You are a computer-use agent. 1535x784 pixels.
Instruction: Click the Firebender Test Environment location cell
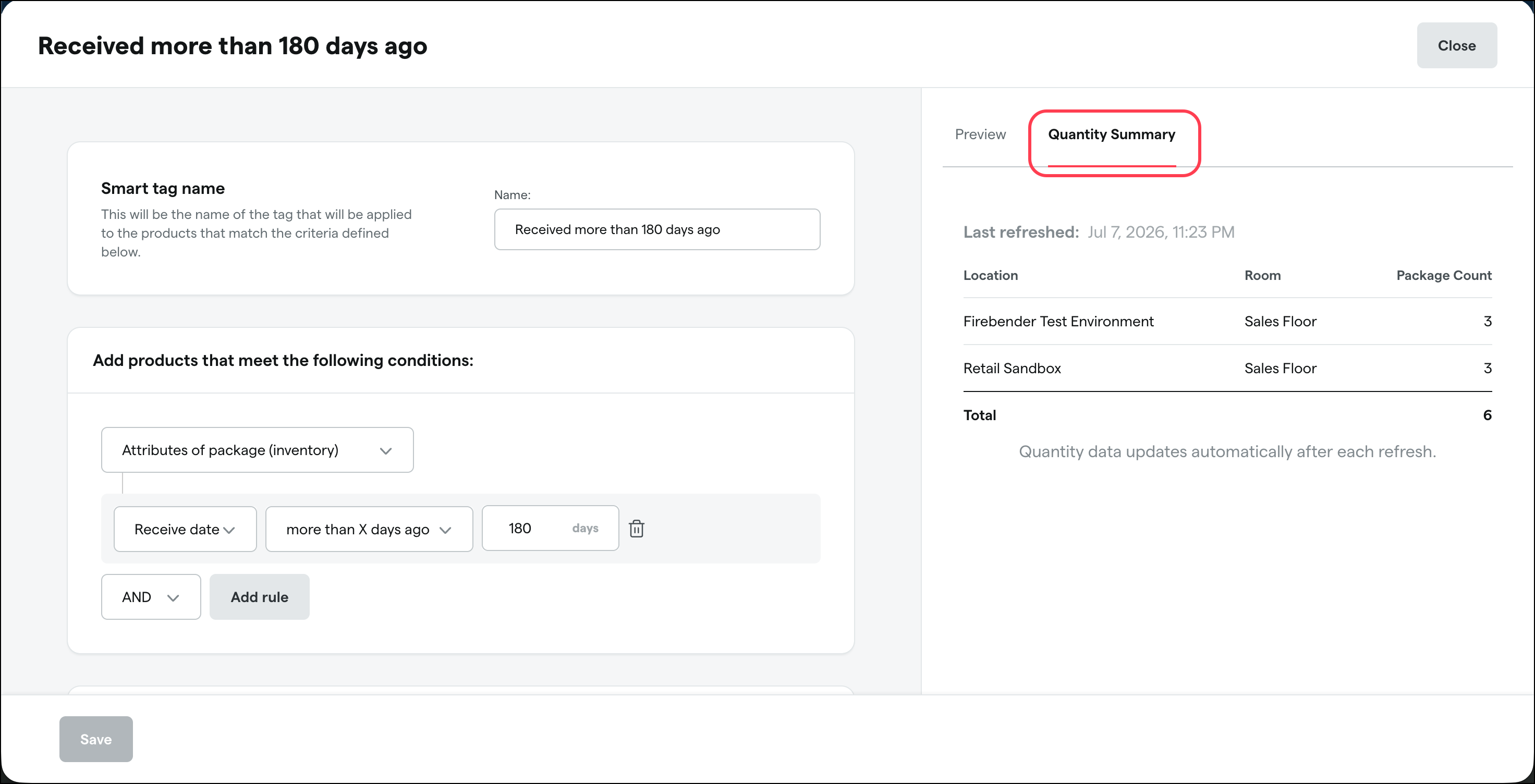1058,322
